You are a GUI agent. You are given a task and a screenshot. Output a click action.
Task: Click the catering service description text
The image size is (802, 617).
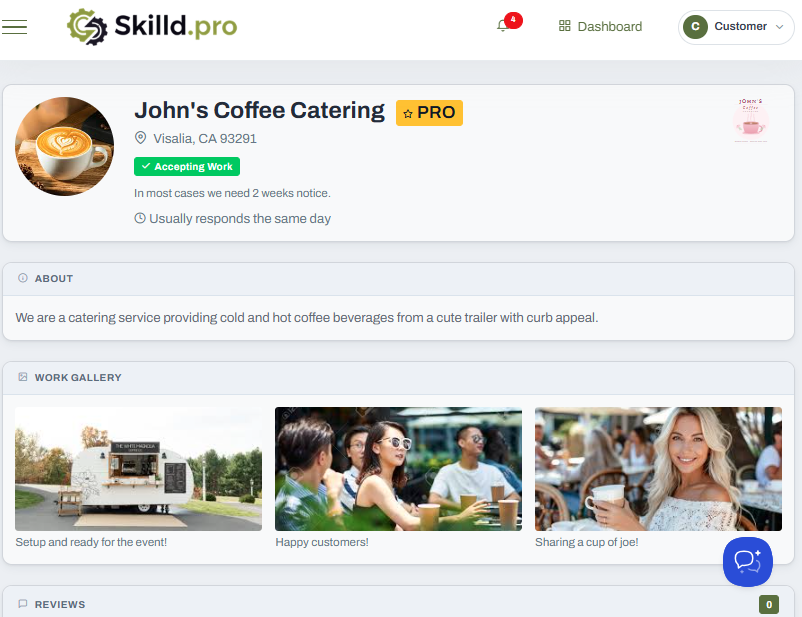[x=306, y=318]
